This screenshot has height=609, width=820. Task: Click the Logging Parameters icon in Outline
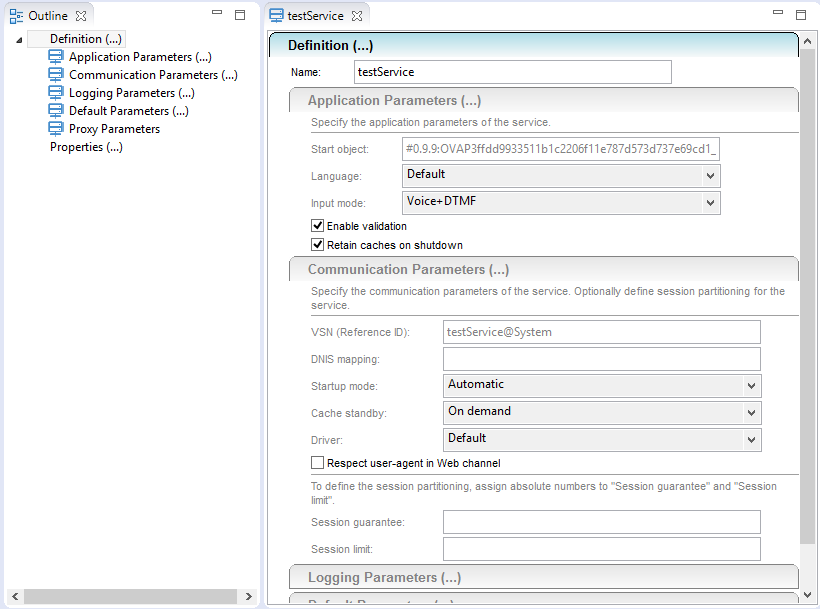coord(55,92)
